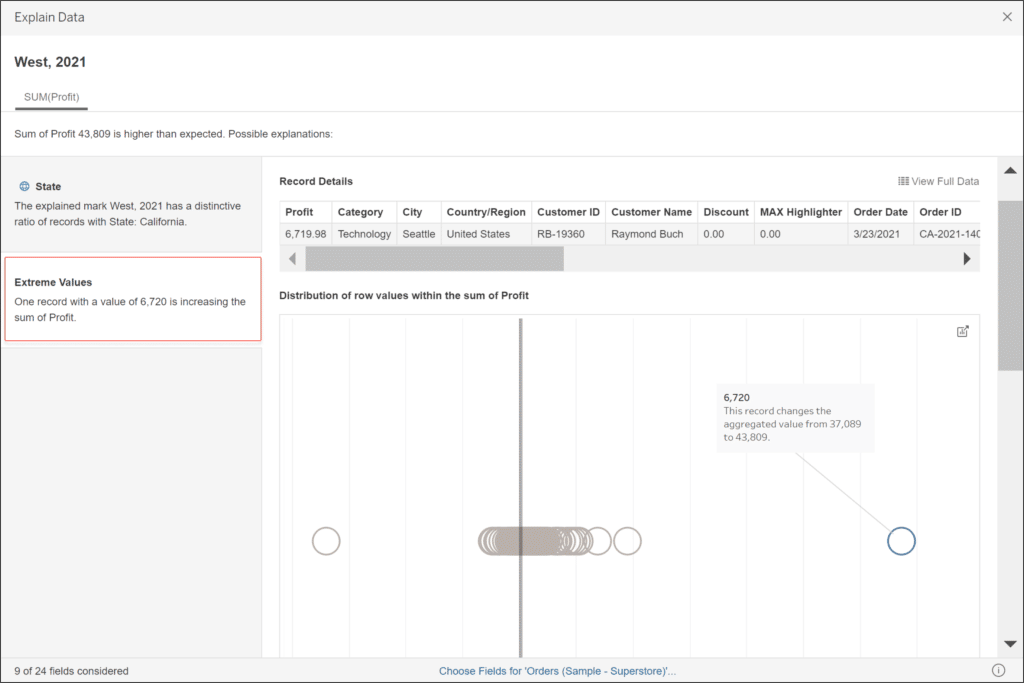This screenshot has height=683, width=1024.
Task: Open Choose Fields for Orders link
Action: tap(557, 671)
